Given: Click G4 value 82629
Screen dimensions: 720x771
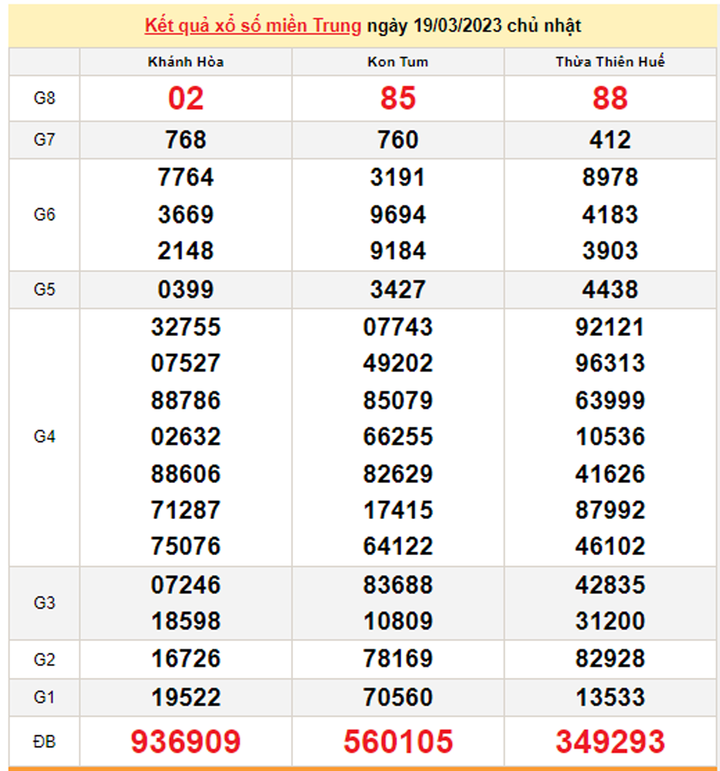Looking at the screenshot, I should [x=398, y=474].
